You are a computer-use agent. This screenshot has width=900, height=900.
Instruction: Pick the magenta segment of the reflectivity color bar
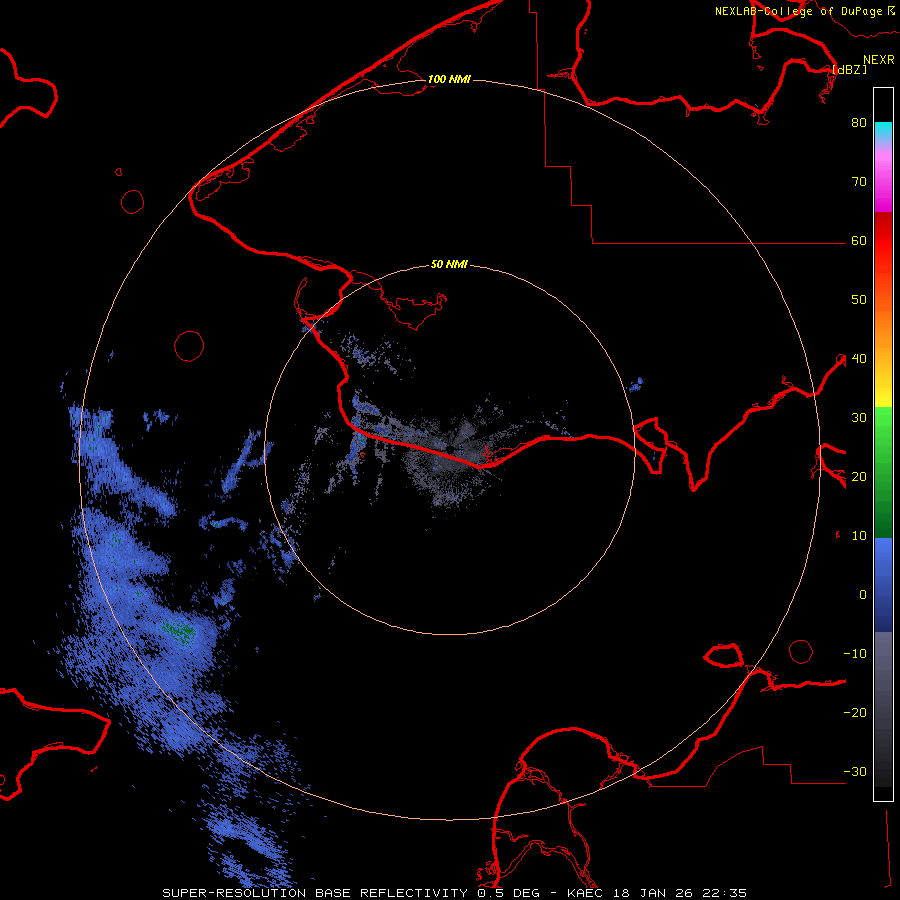pos(883,183)
